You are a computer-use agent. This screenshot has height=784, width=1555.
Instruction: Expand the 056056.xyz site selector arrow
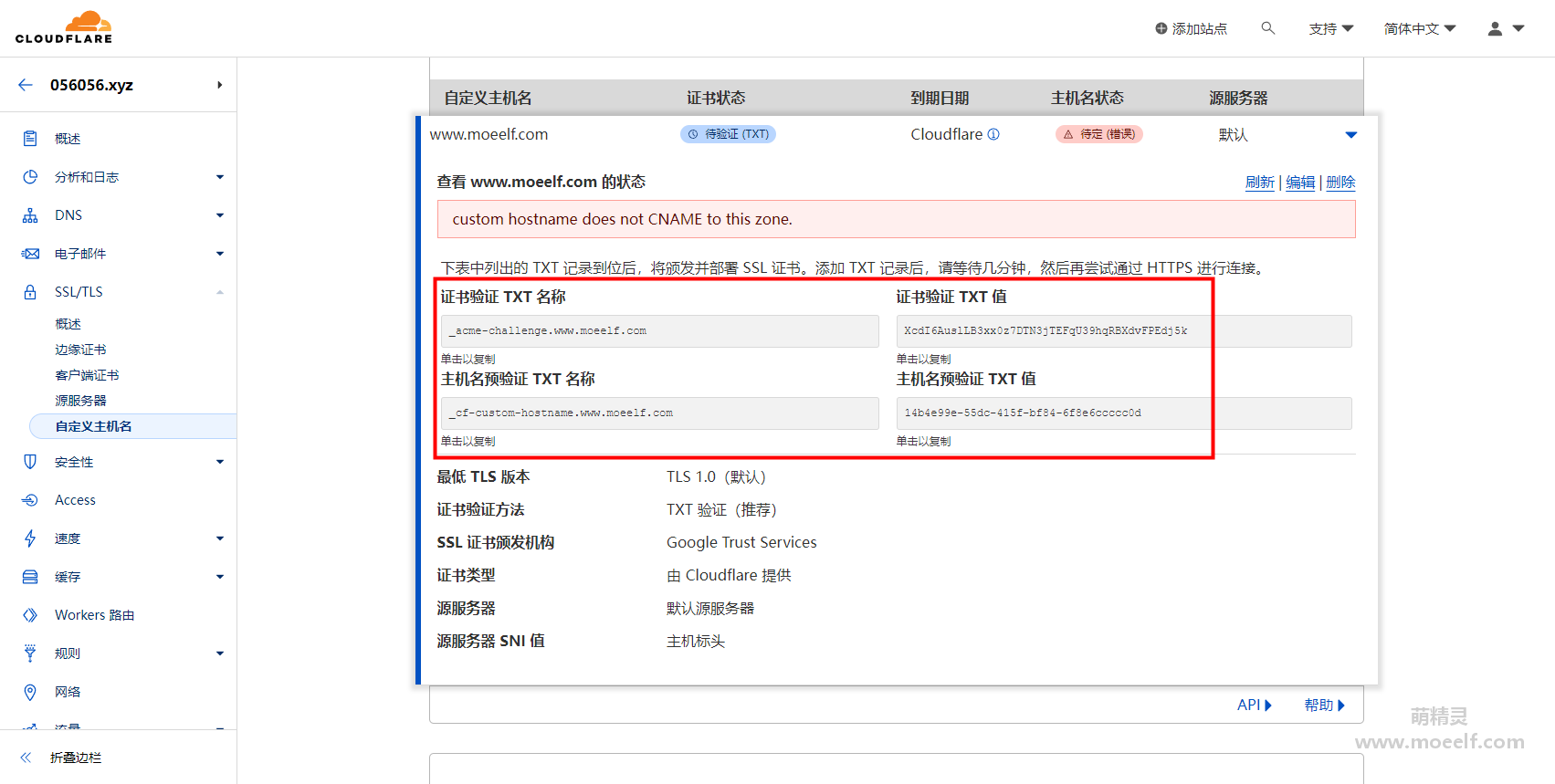click(219, 85)
